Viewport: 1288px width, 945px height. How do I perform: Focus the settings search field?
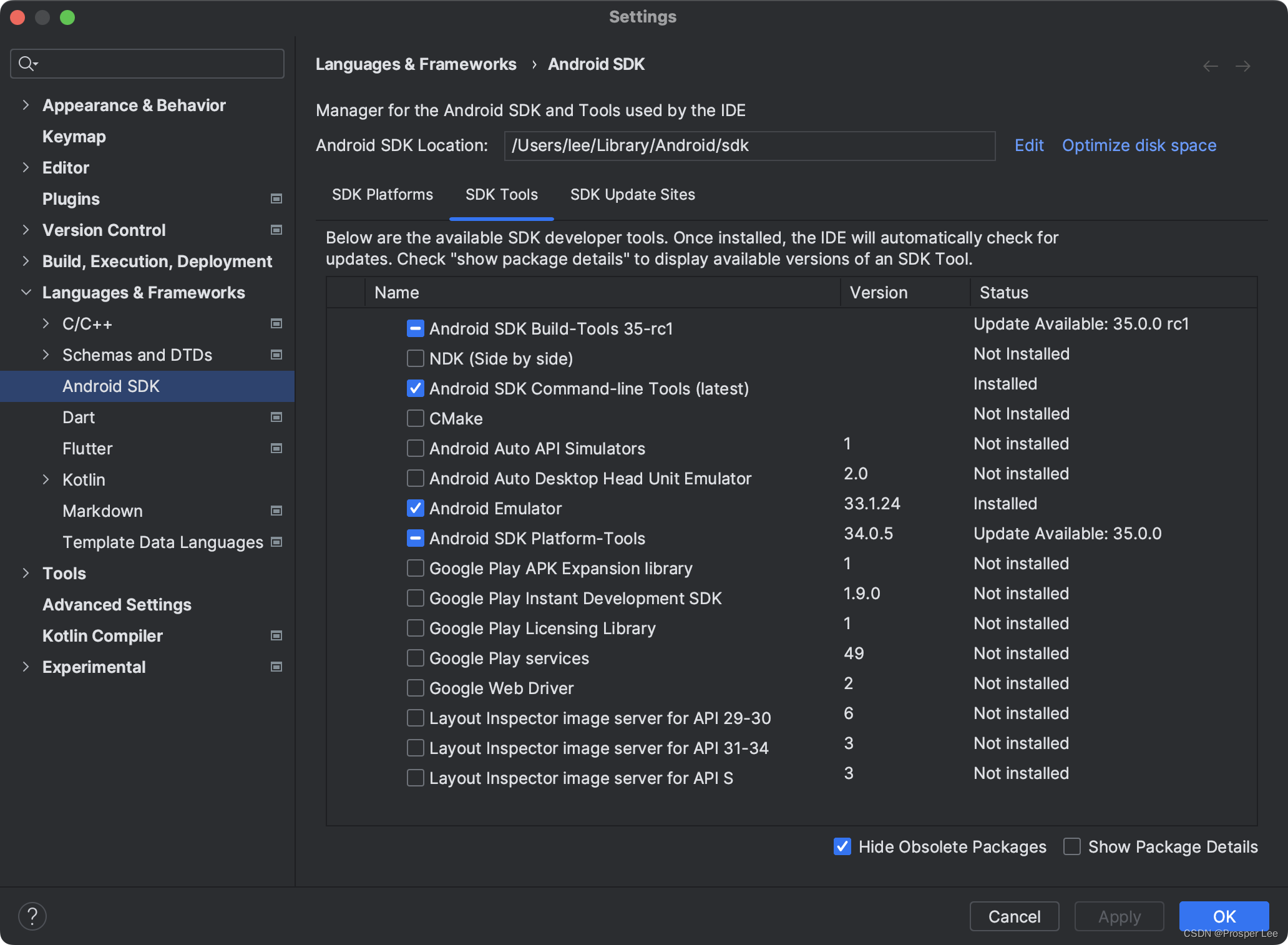[147, 64]
